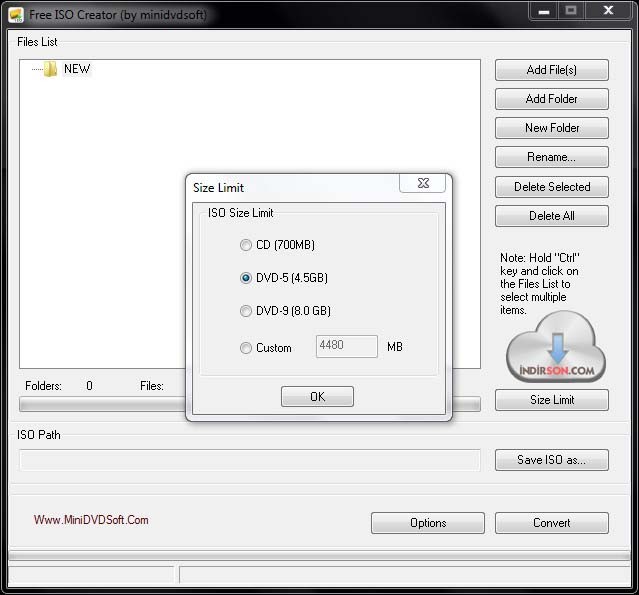Click the Rename... button
Viewport: 639px width, 595px height.
pos(552,157)
